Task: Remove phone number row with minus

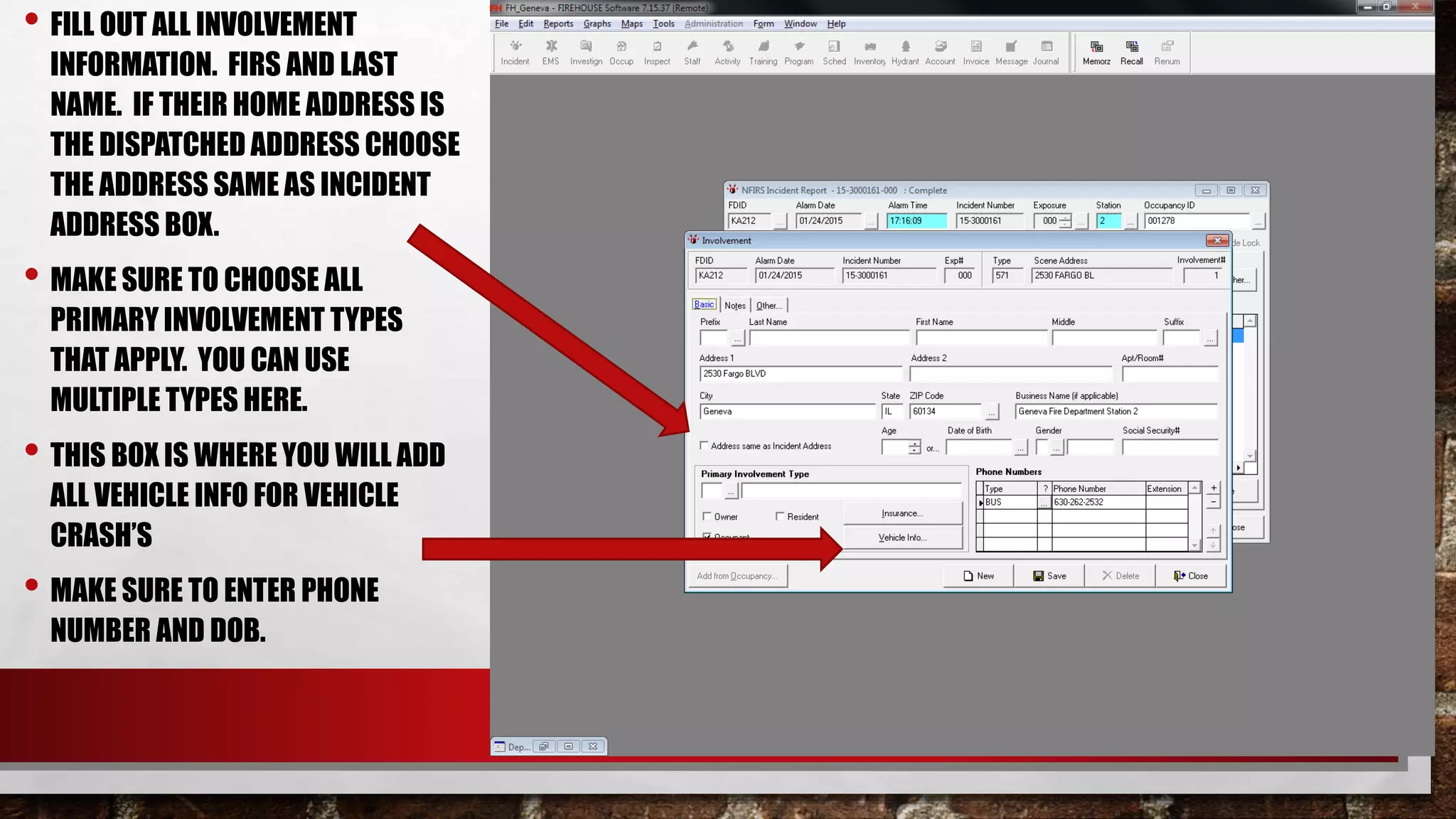Action: [x=1214, y=502]
